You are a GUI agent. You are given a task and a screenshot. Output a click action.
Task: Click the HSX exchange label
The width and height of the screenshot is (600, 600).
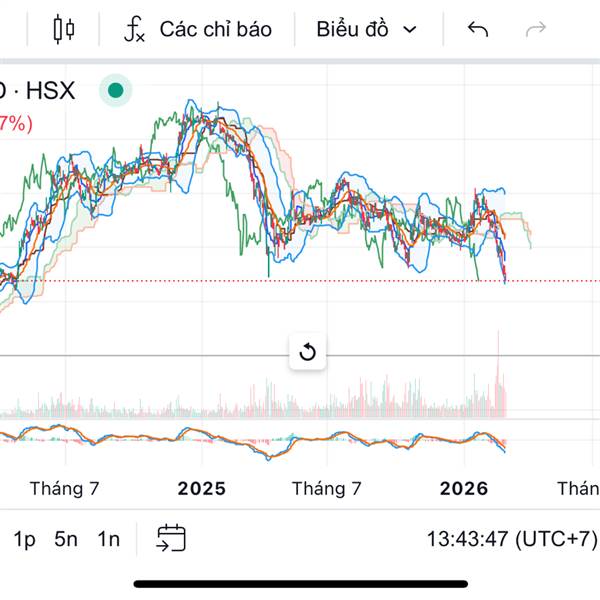coord(49,91)
